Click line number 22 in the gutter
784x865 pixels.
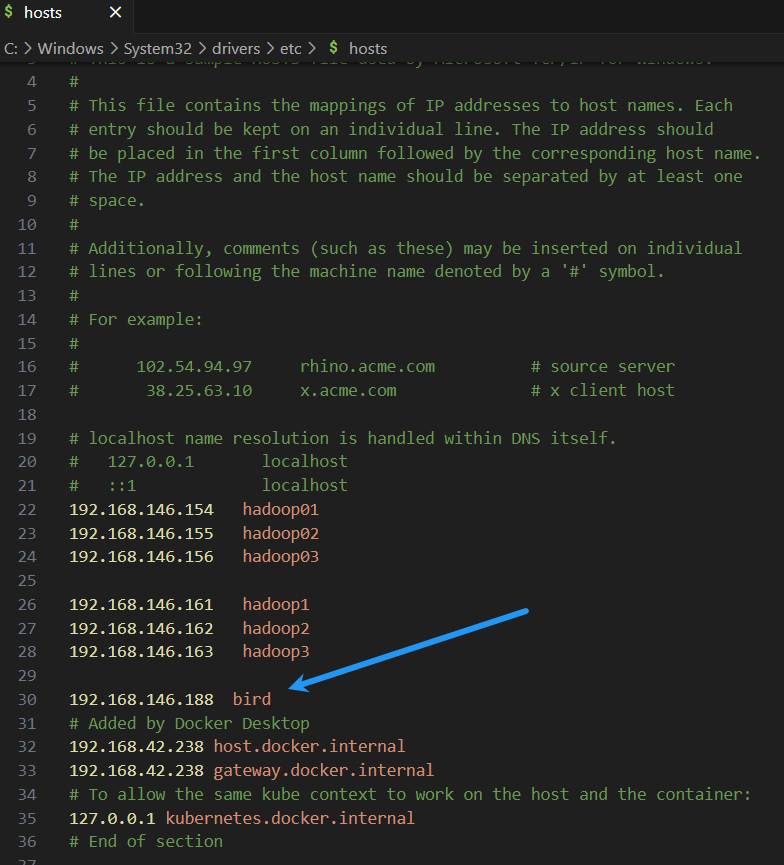pyautogui.click(x=27, y=509)
